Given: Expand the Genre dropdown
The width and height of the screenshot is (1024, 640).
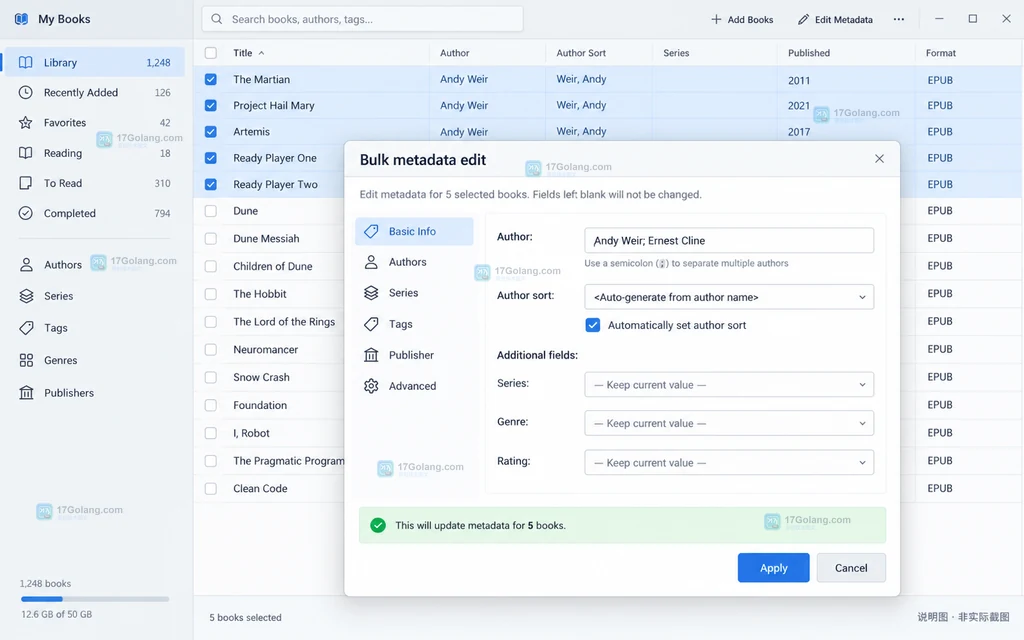Looking at the screenshot, I should 729,423.
